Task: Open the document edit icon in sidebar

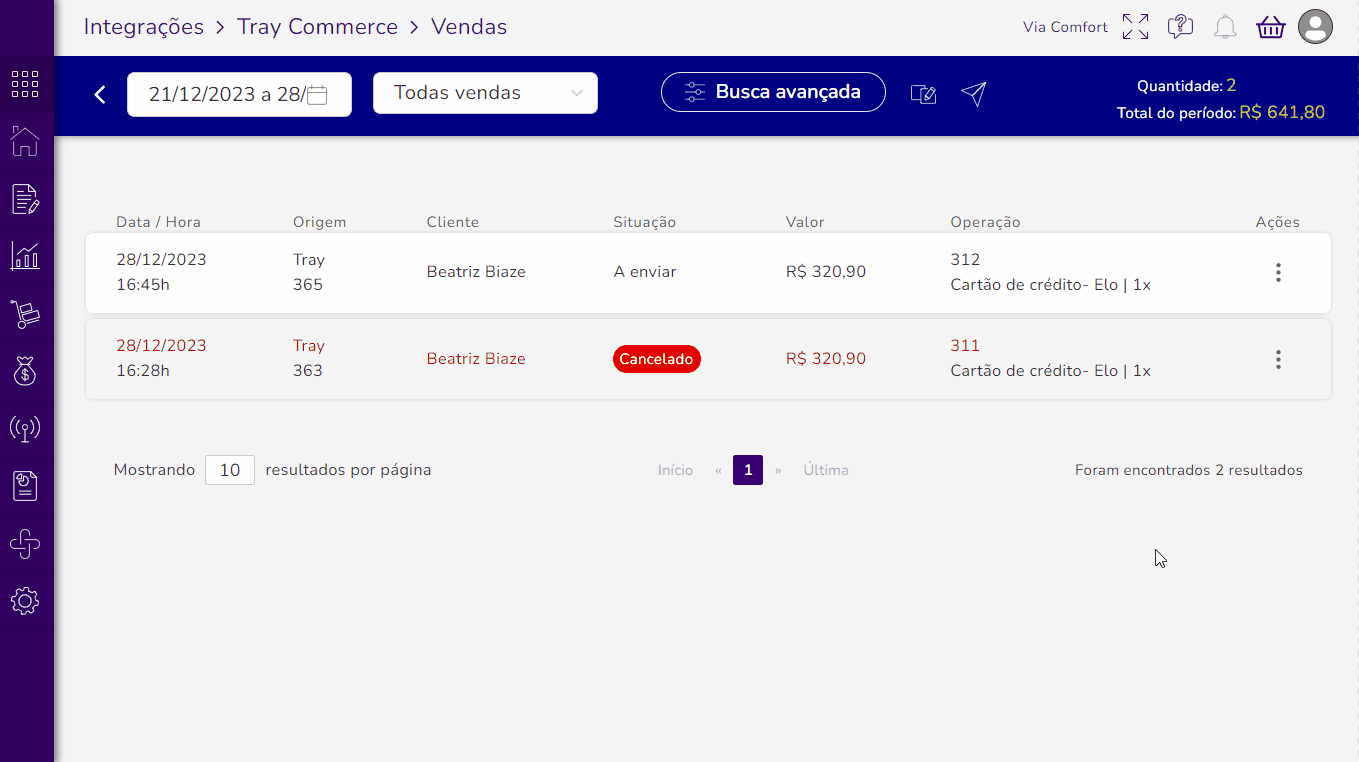Action: pos(25,199)
